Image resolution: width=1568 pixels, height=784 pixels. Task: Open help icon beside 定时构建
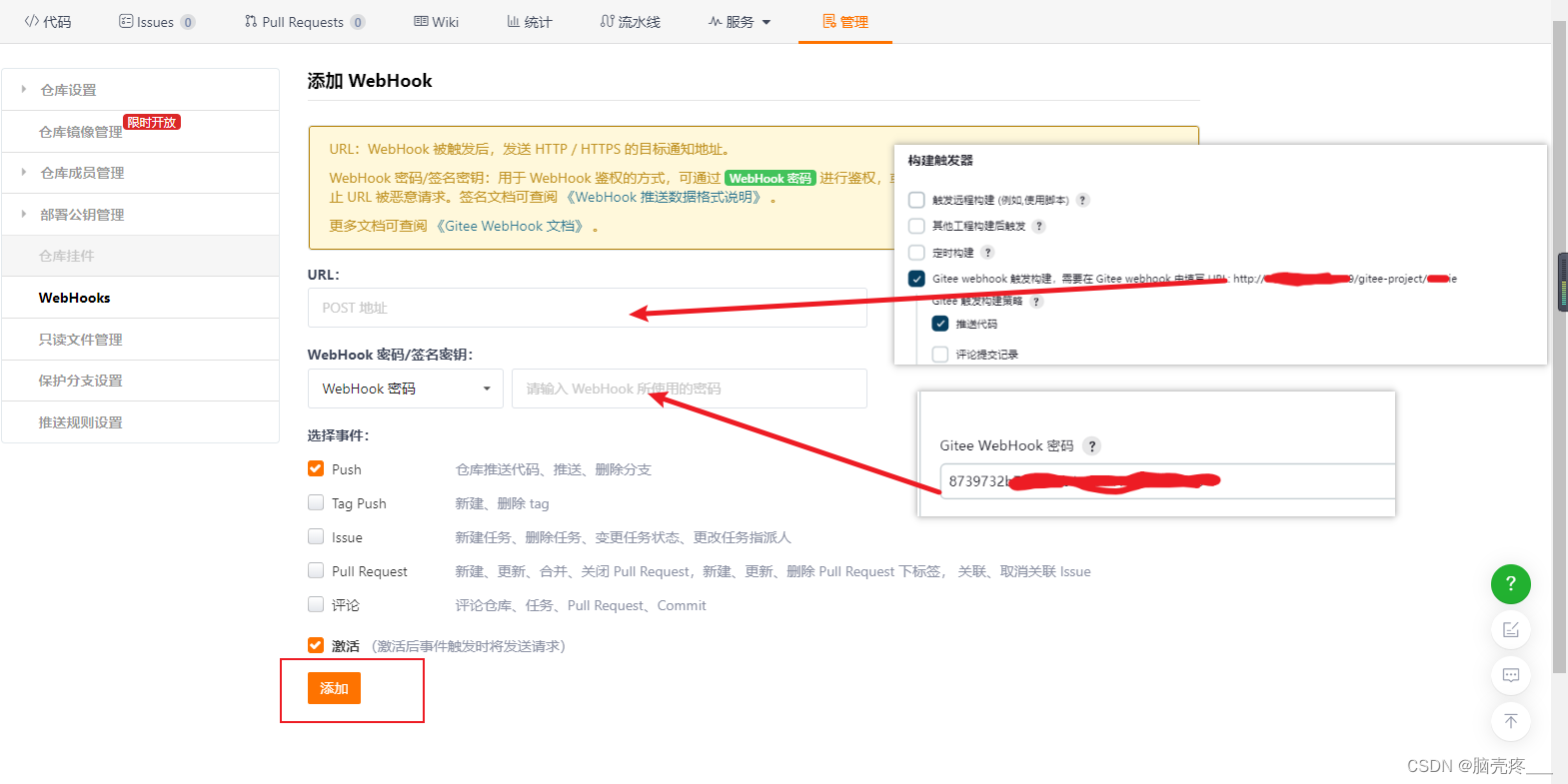click(x=987, y=253)
